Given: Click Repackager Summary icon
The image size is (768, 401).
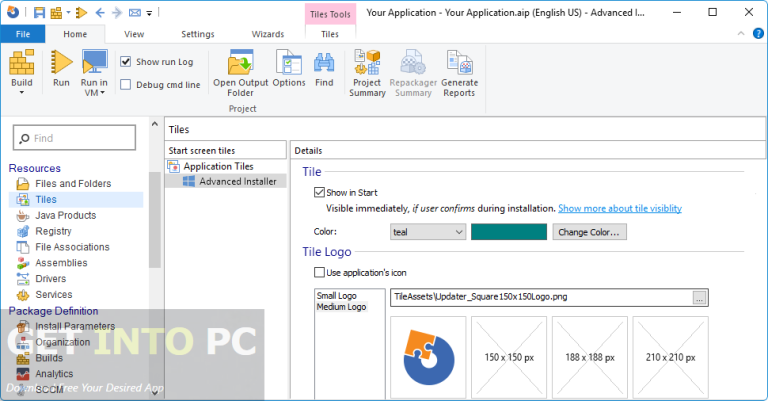Looking at the screenshot, I should pos(413,62).
